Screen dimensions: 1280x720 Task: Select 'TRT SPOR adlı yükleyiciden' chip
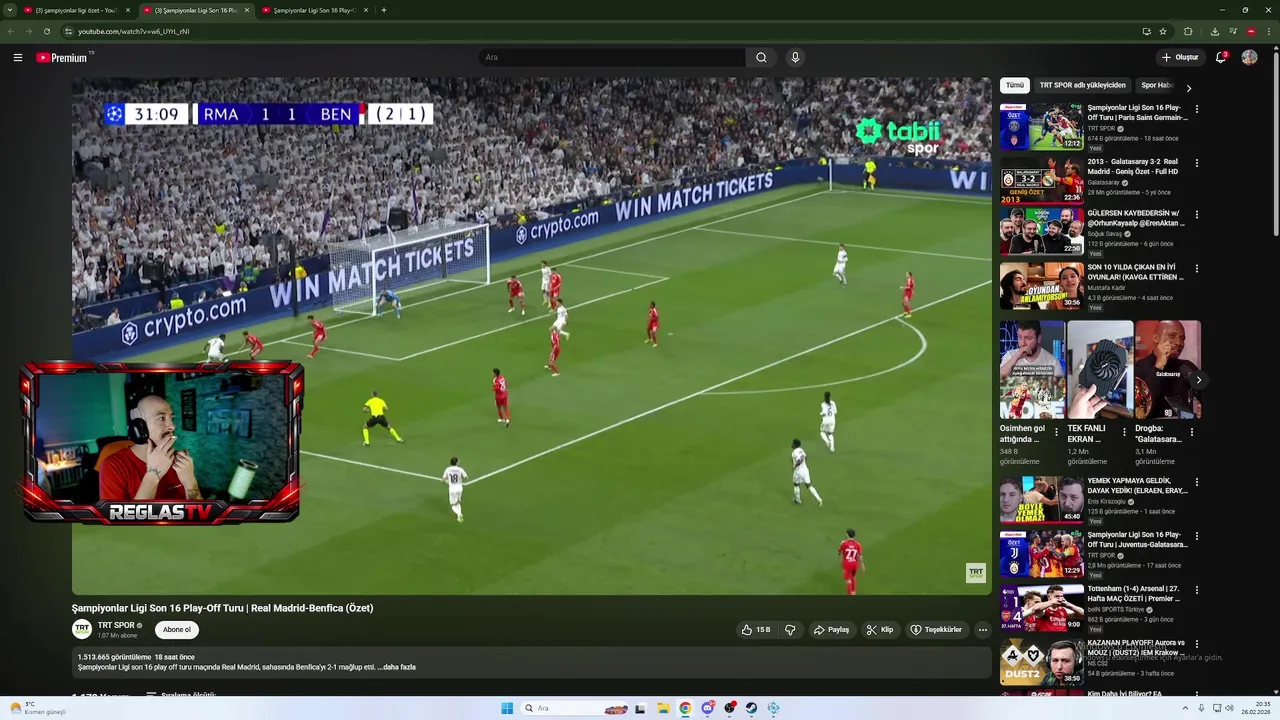1082,85
